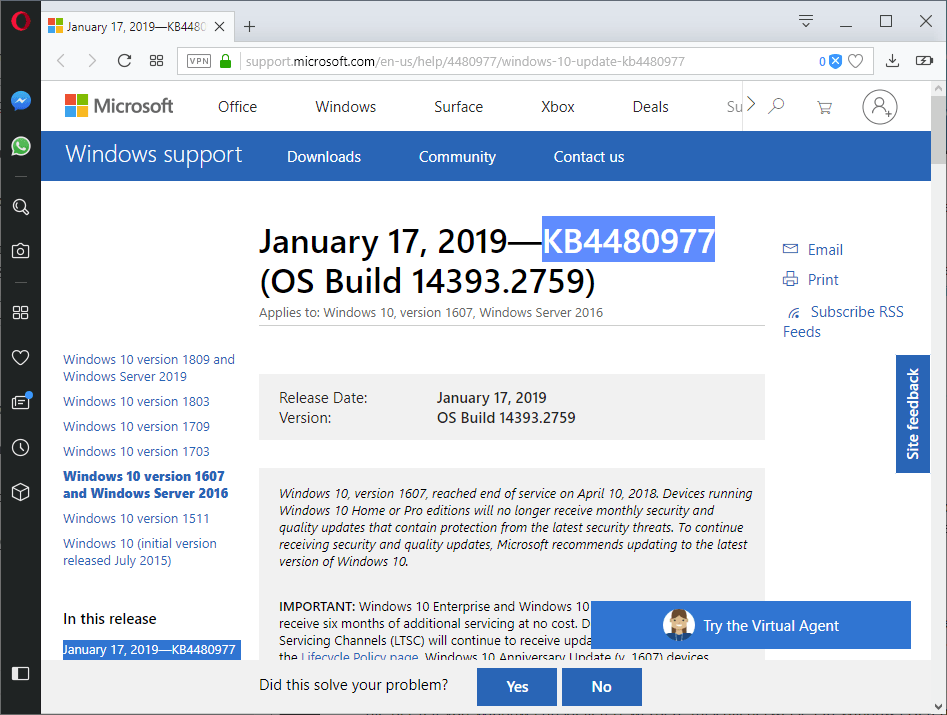Open sidebar search icon
The height and width of the screenshot is (715, 947).
pos(21,207)
